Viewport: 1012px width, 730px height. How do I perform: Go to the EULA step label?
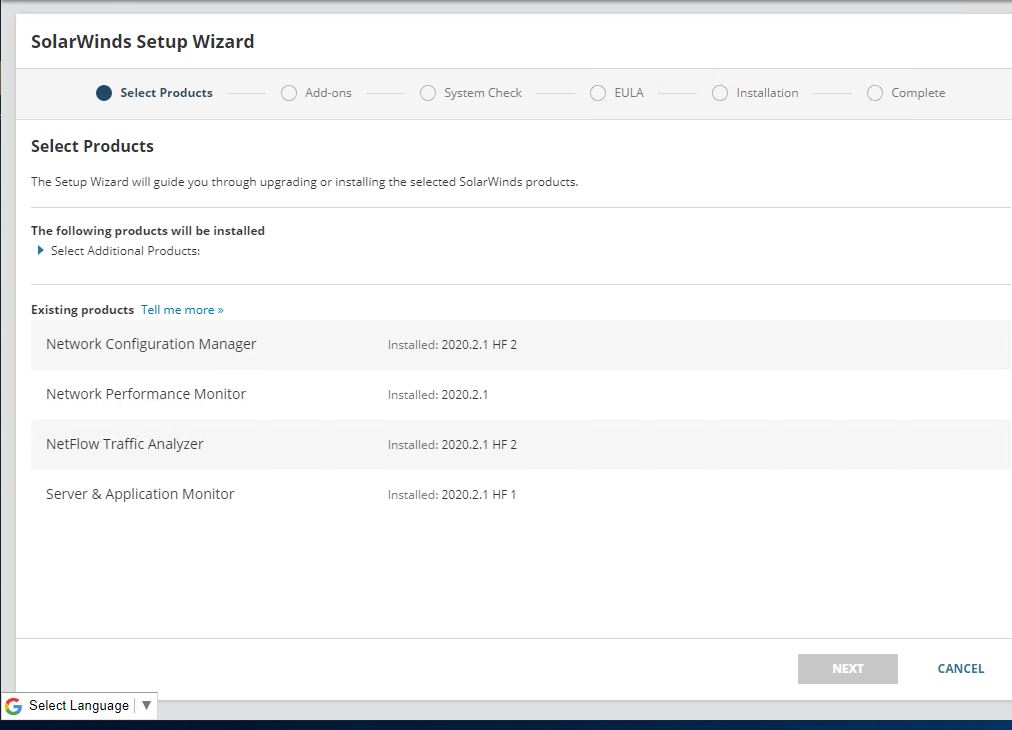point(629,93)
